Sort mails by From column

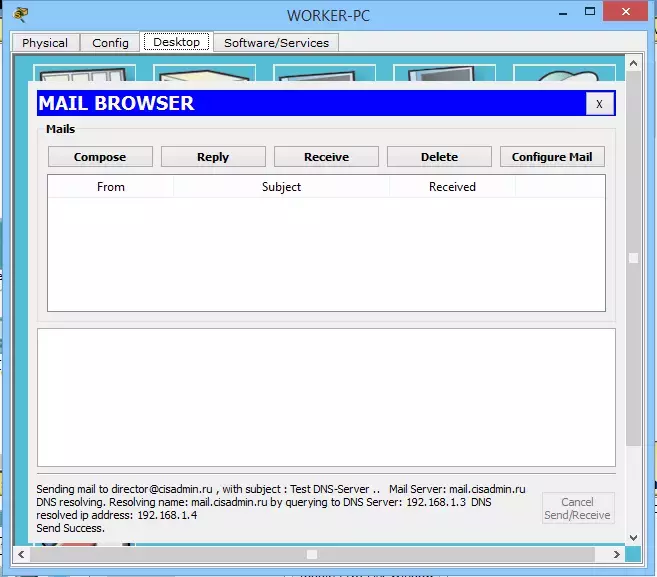111,186
